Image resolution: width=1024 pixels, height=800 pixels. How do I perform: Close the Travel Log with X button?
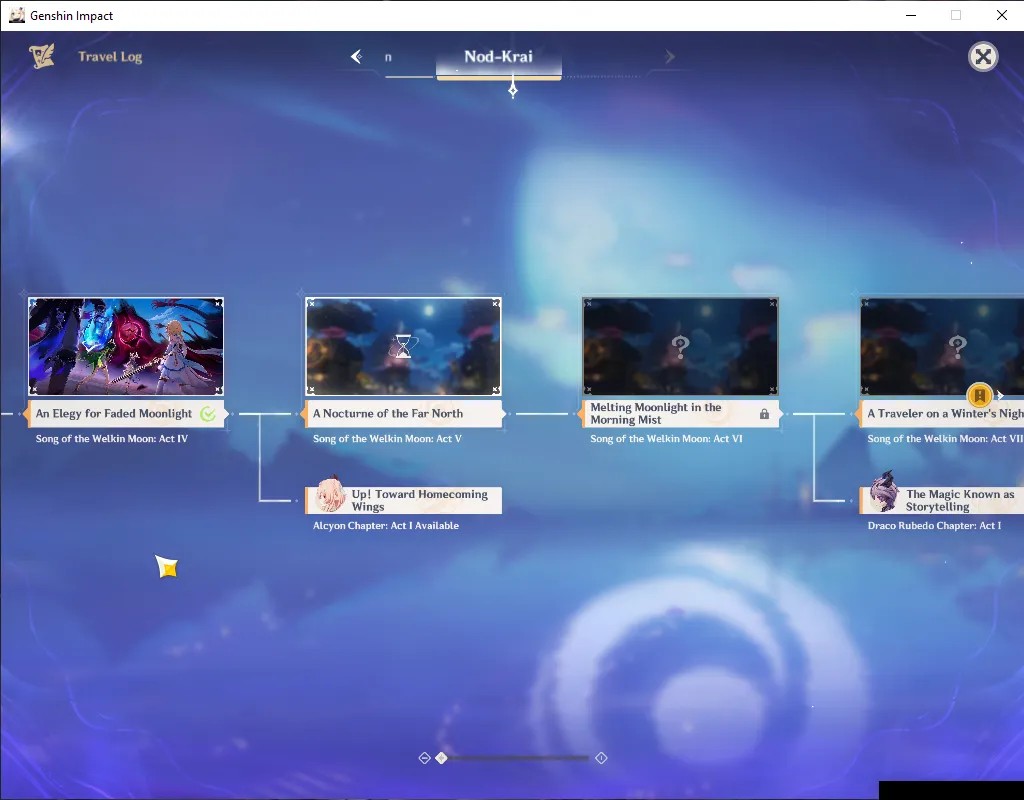point(983,57)
